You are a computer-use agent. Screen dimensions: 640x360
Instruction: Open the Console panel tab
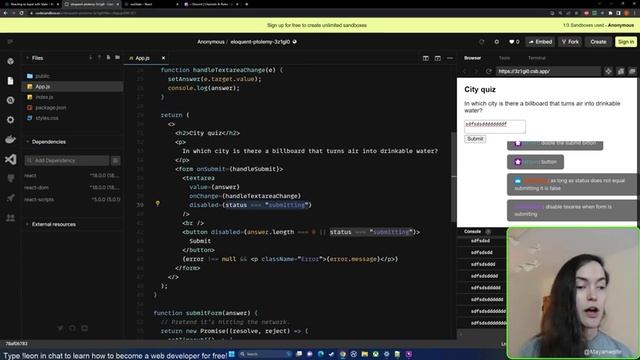click(x=472, y=231)
